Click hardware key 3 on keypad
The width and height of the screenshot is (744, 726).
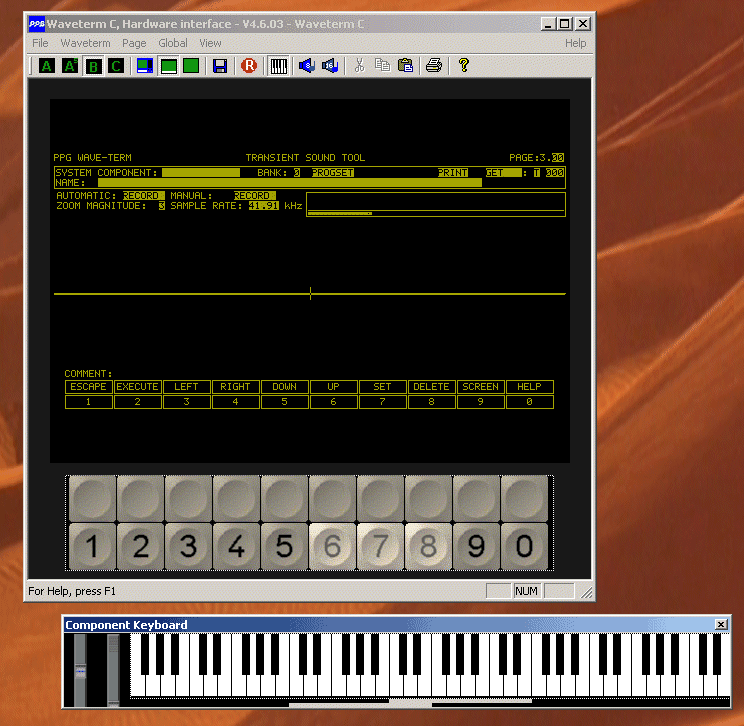pos(188,546)
